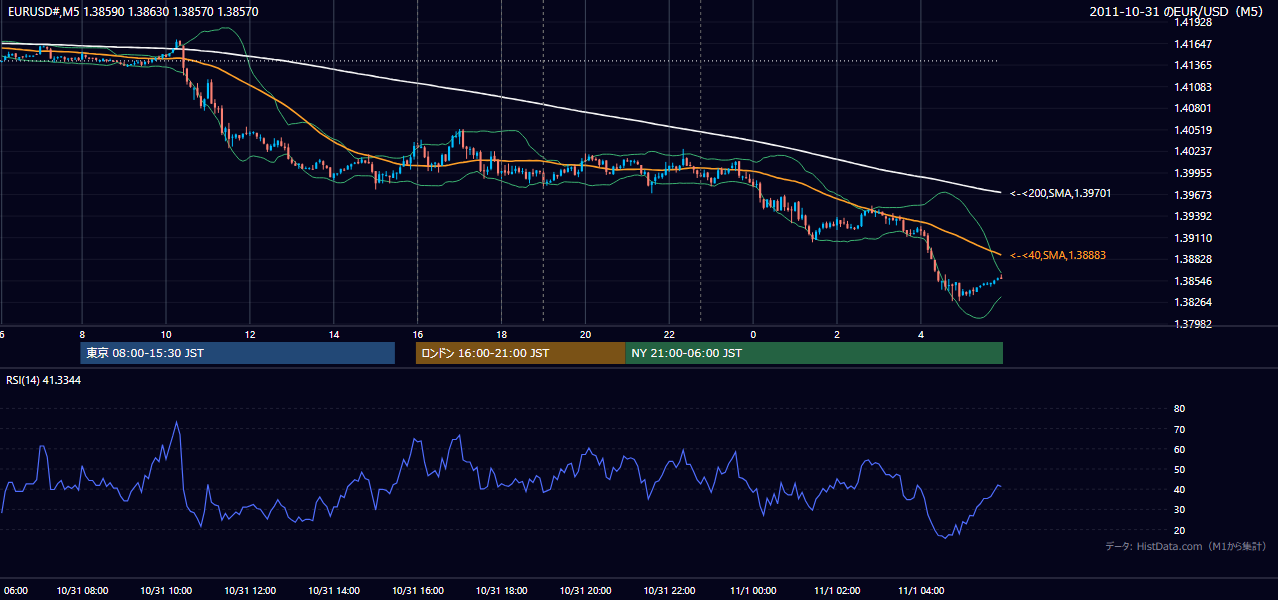Click hour tick 20 under price chart

pyautogui.click(x=586, y=334)
